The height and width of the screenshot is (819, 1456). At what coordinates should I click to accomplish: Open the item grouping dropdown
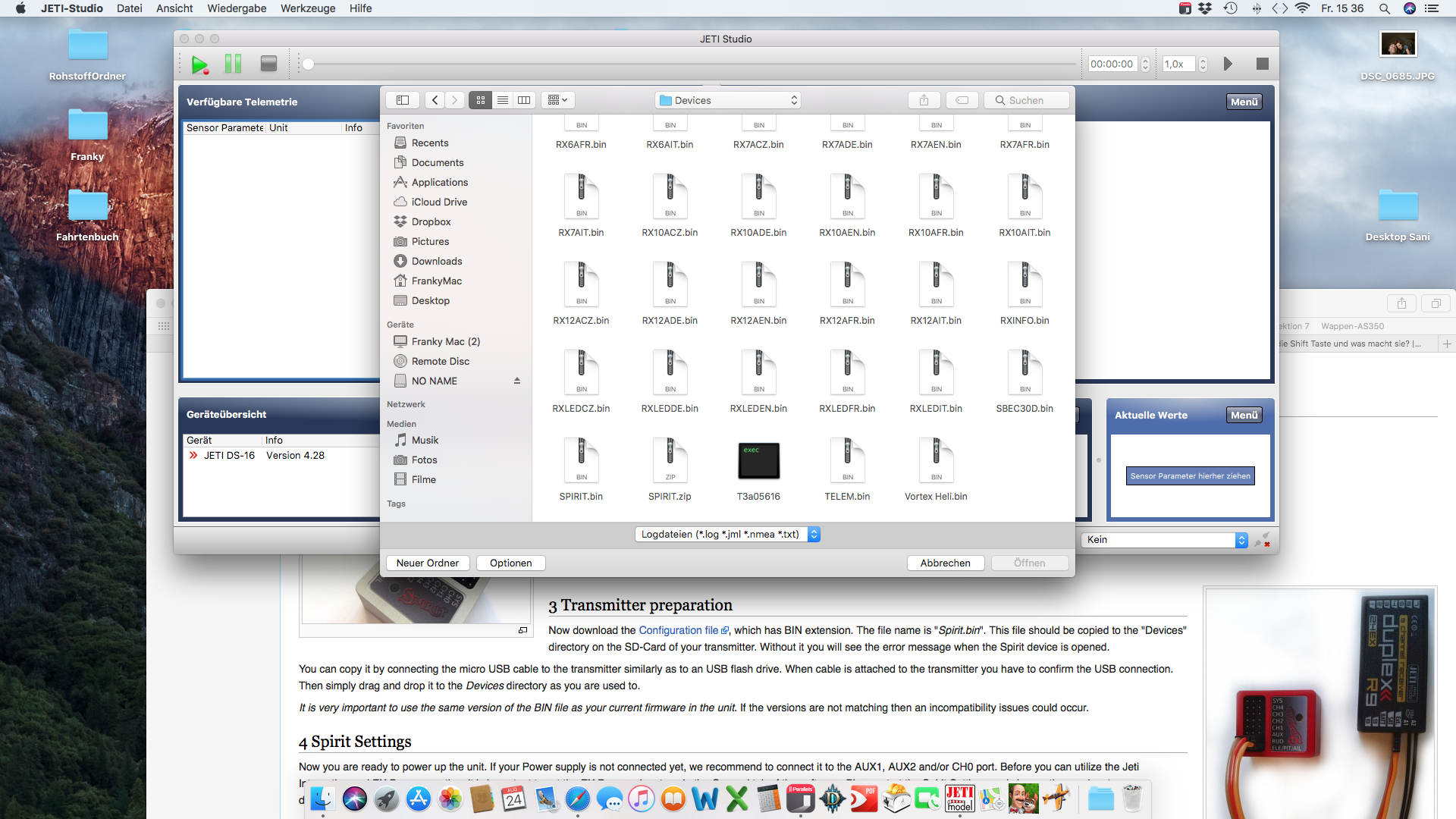[557, 100]
